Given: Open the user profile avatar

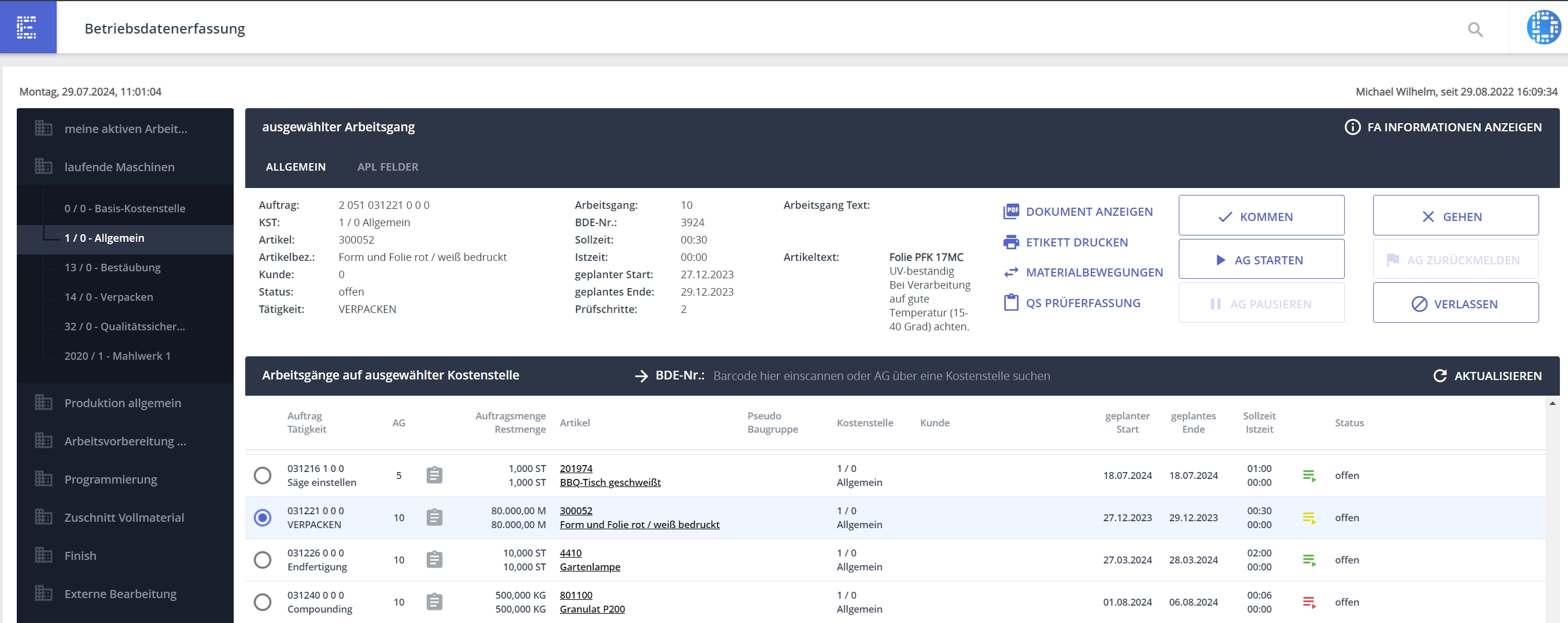Looking at the screenshot, I should pyautogui.click(x=1543, y=27).
